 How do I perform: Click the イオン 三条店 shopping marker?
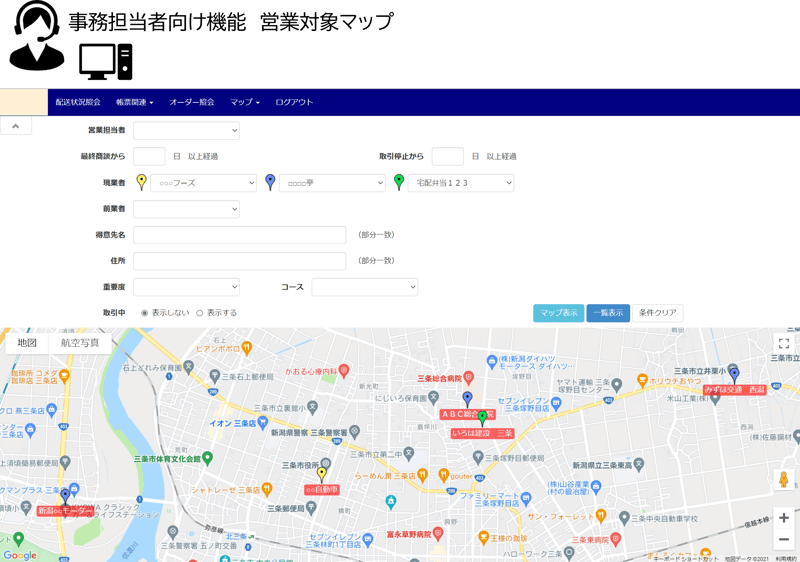263,422
